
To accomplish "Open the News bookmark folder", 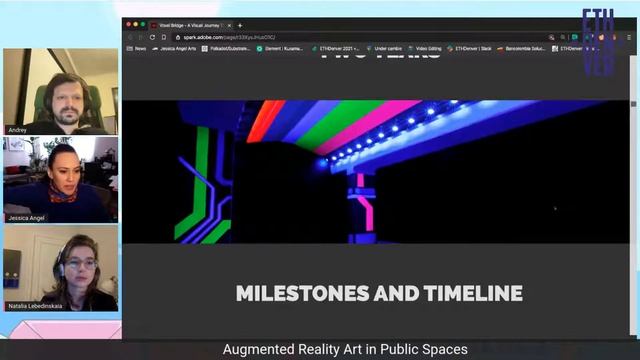I will point(136,49).
